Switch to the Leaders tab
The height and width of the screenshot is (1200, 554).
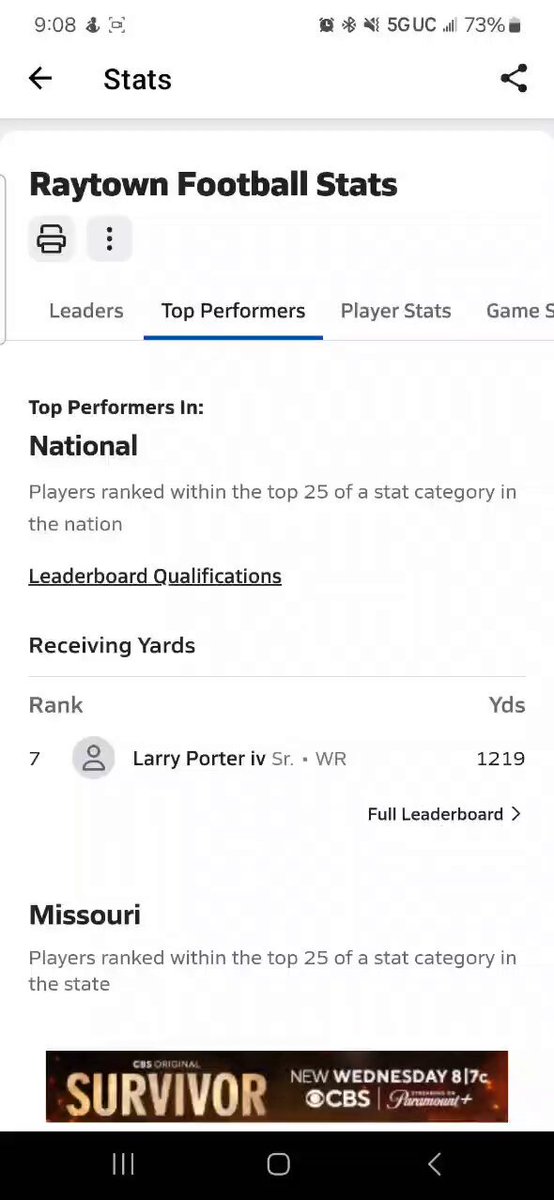click(x=86, y=311)
